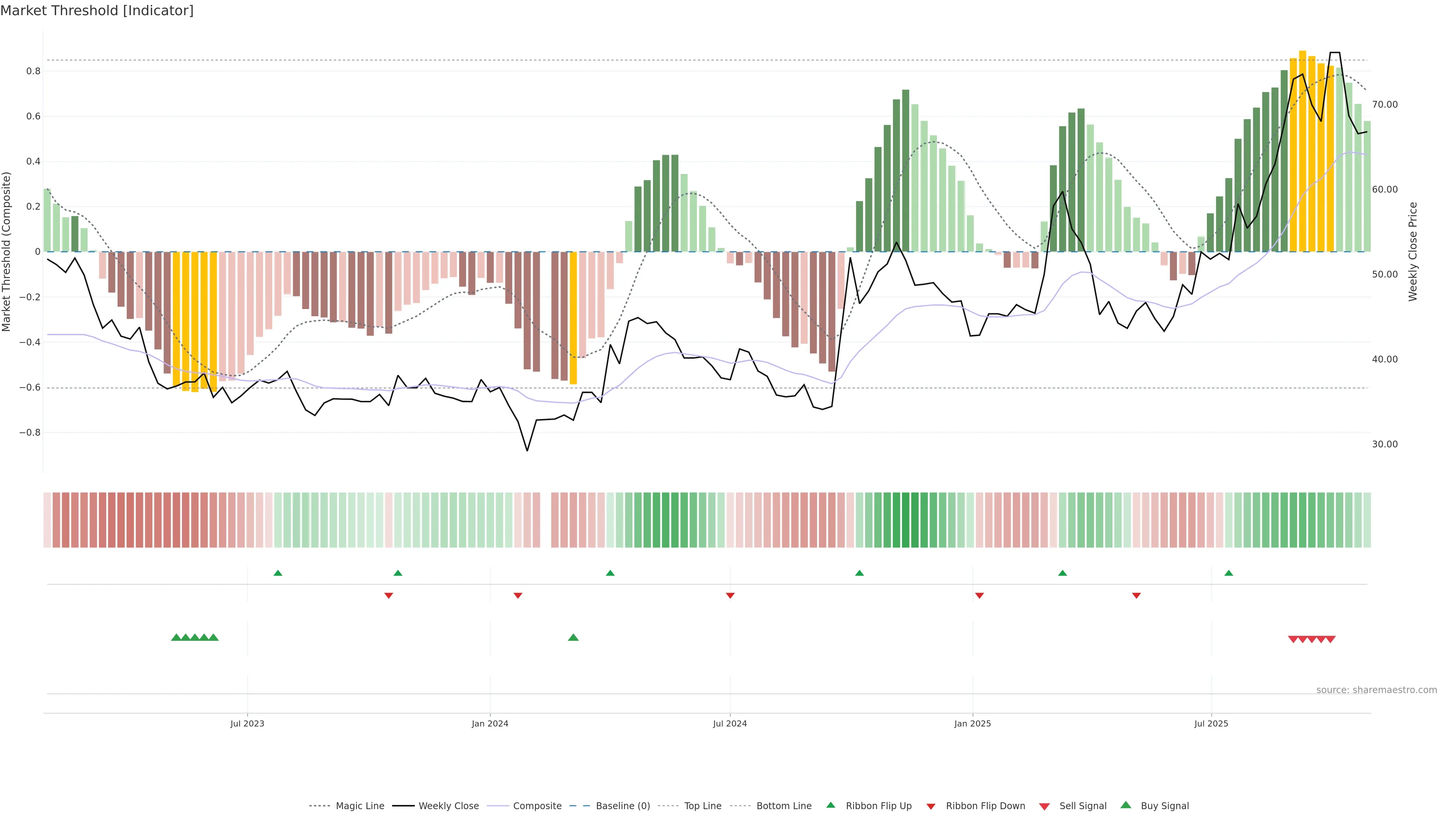Click the Ribbon Flip Down marker at Jul 2024
Image resolution: width=1456 pixels, height=819 pixels.
[730, 596]
